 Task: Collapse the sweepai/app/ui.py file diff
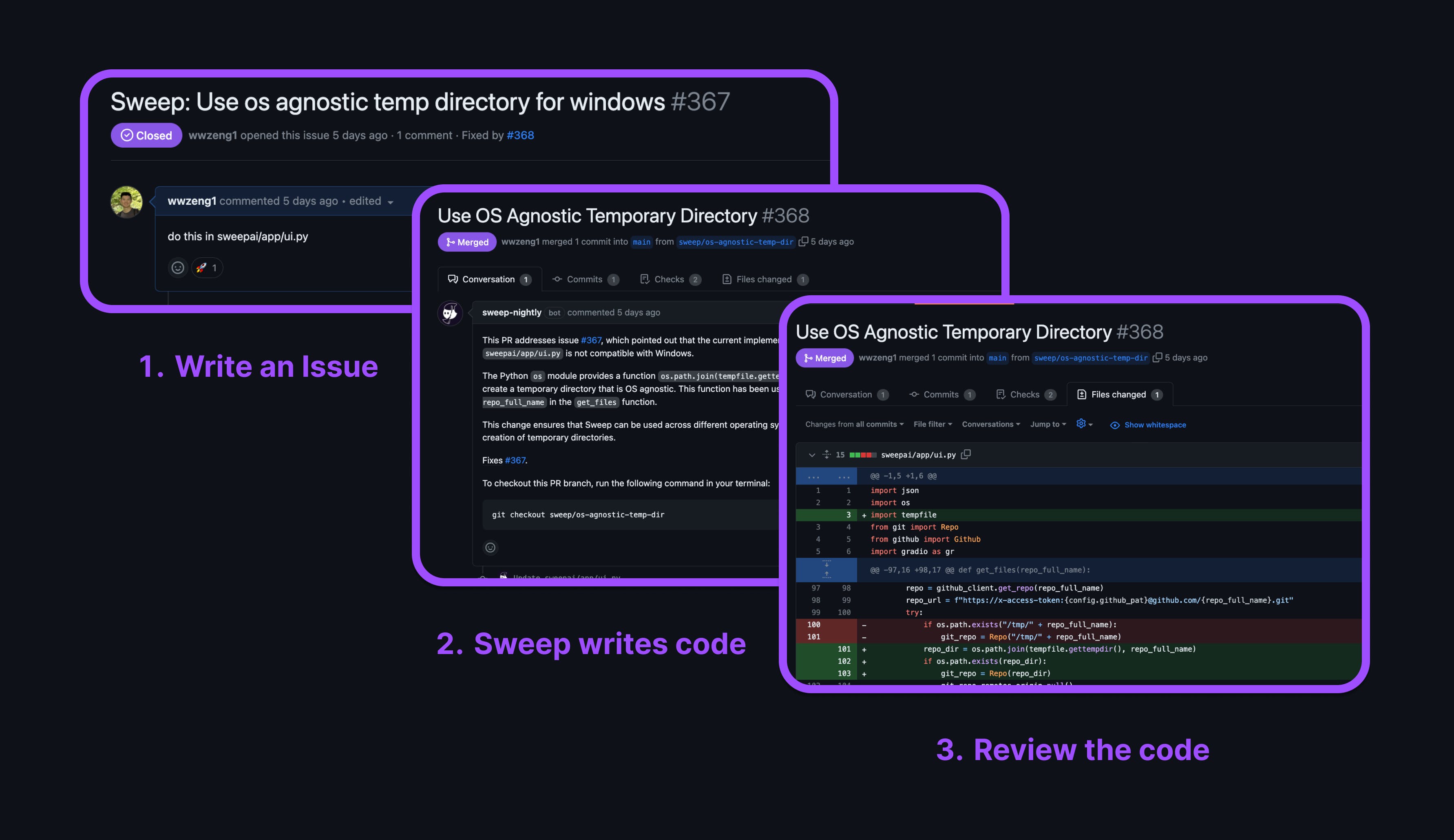[x=811, y=455]
